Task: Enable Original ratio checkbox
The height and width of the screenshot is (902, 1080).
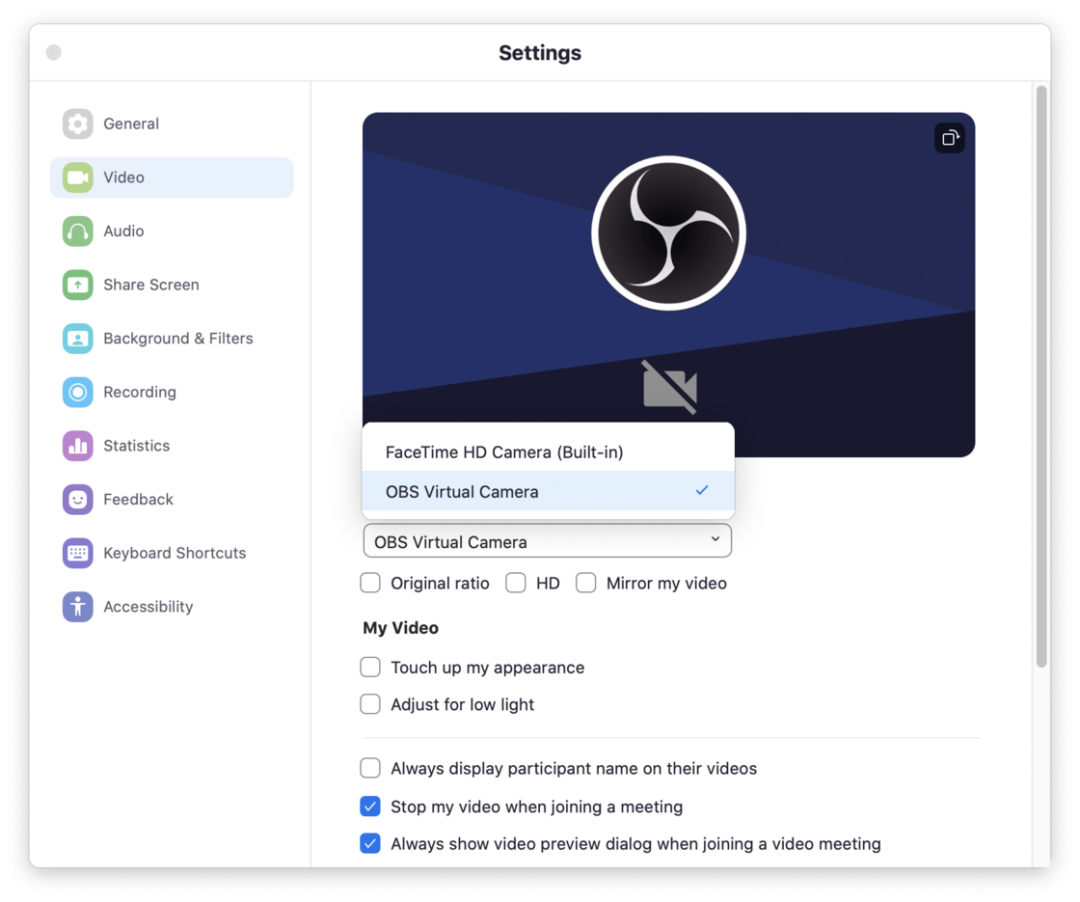Action: click(x=371, y=583)
